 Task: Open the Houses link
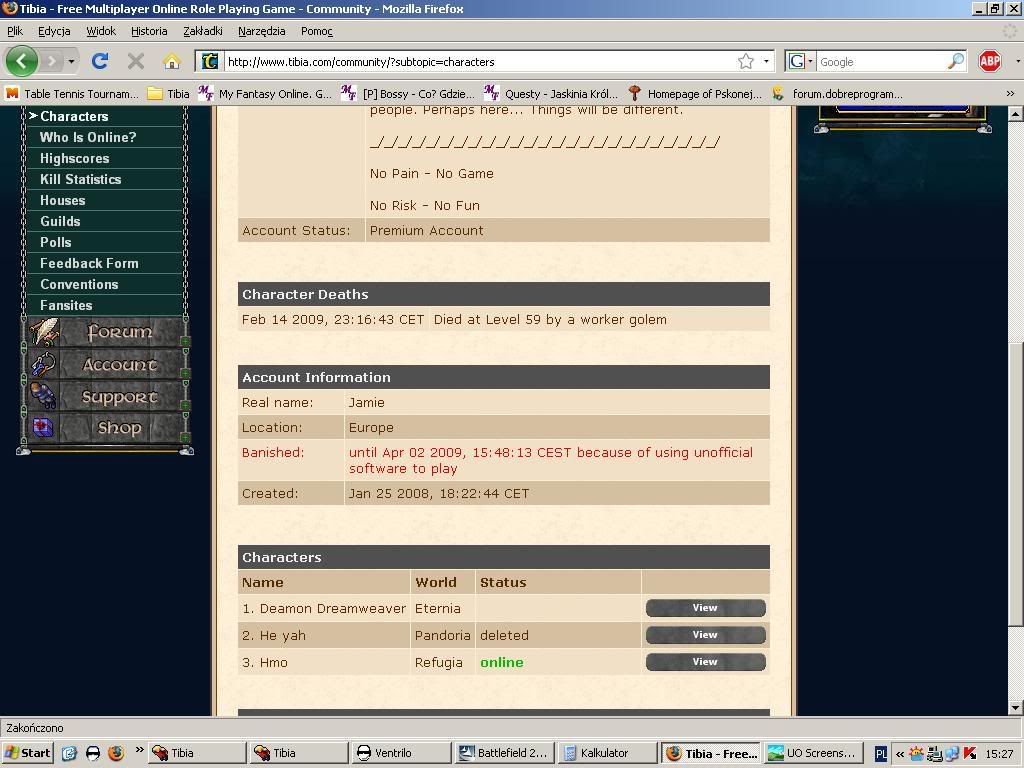(x=63, y=200)
